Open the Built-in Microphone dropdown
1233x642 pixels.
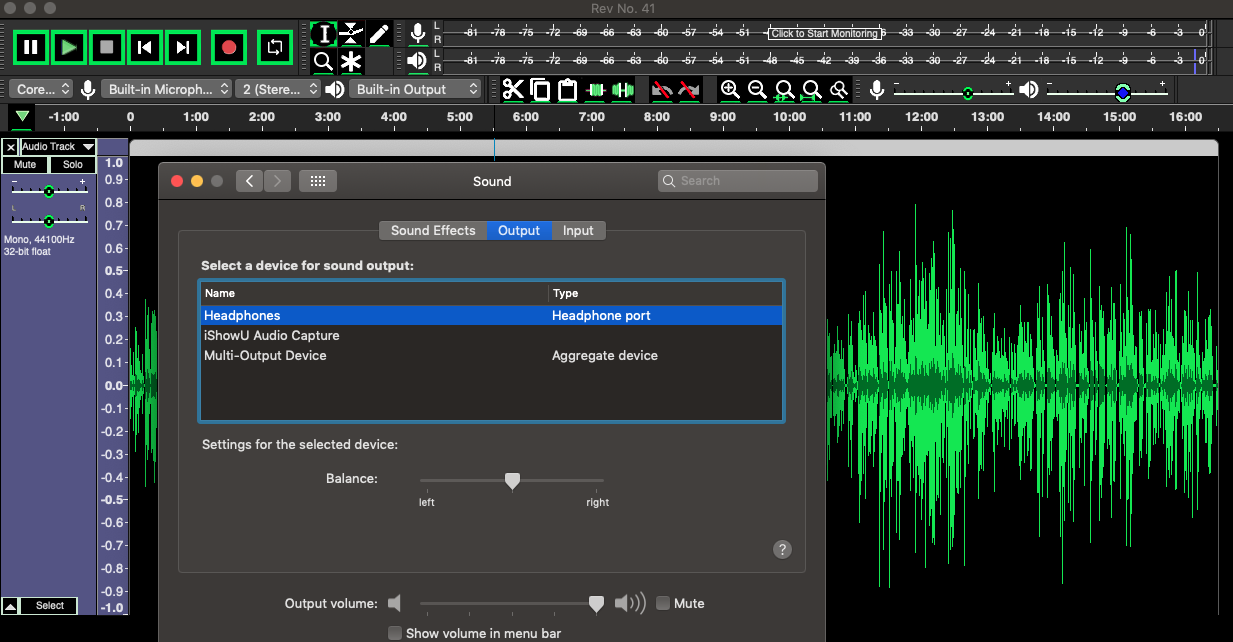click(166, 88)
